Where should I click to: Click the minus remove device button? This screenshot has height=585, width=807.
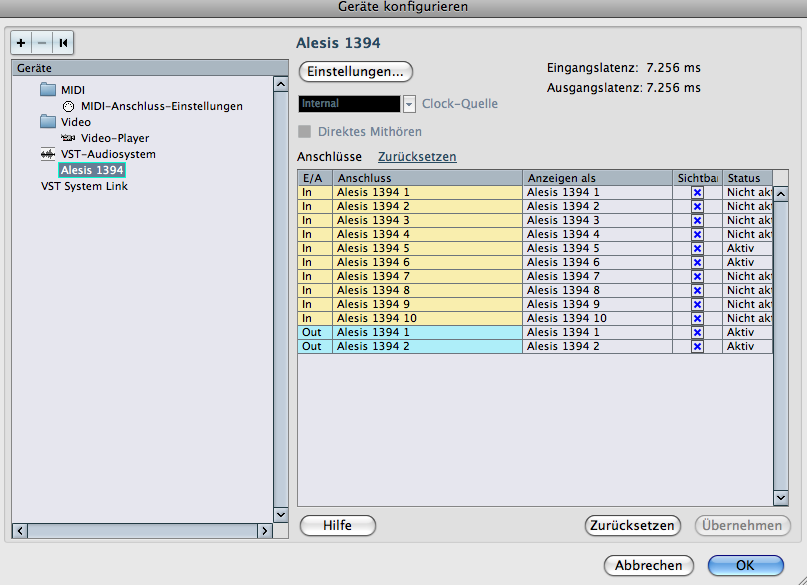[x=42, y=43]
